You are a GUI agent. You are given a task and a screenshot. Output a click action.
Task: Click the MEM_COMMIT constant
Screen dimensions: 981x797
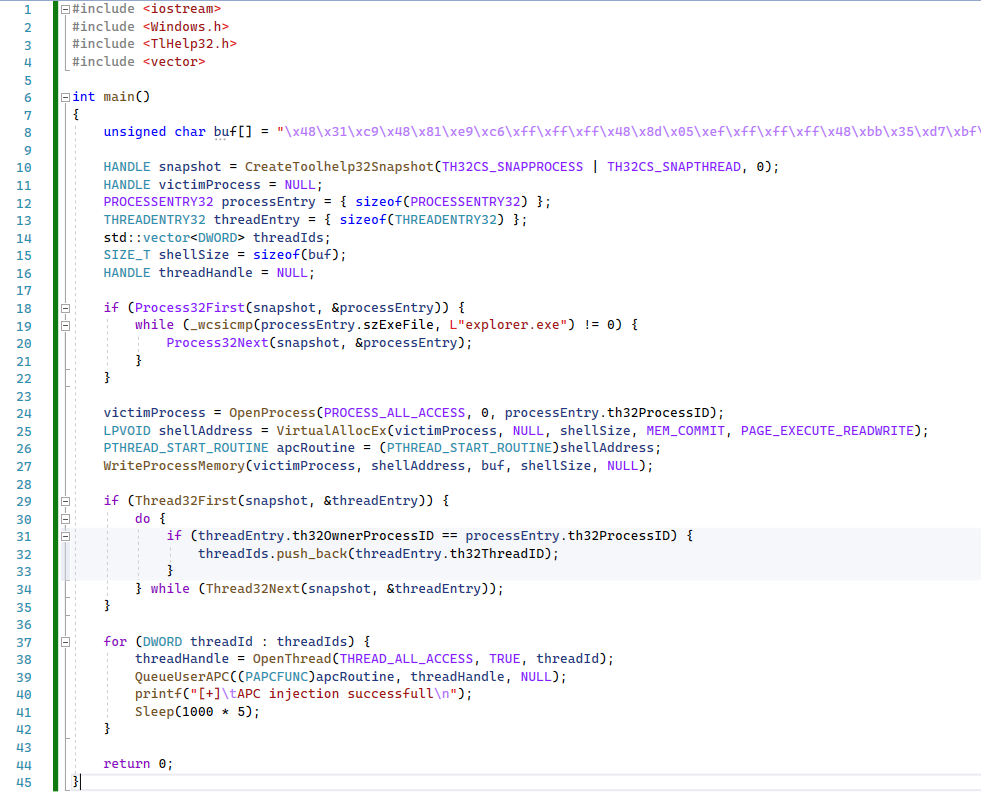point(685,431)
